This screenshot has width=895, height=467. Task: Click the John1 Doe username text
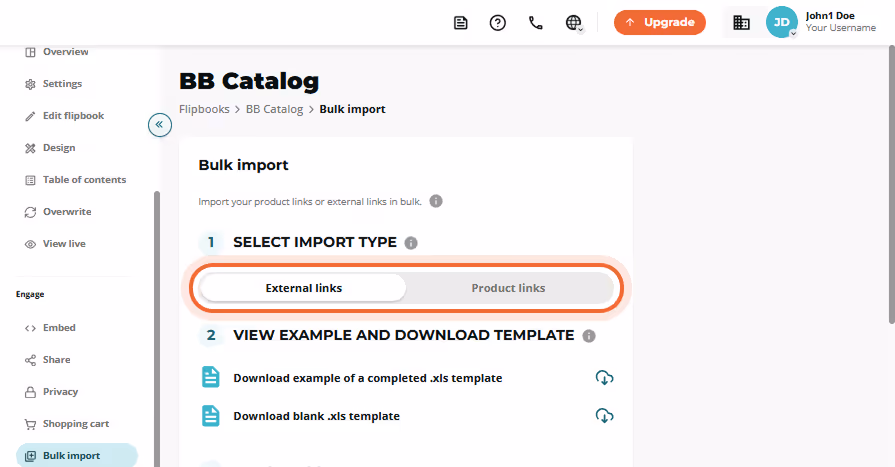click(x=830, y=16)
